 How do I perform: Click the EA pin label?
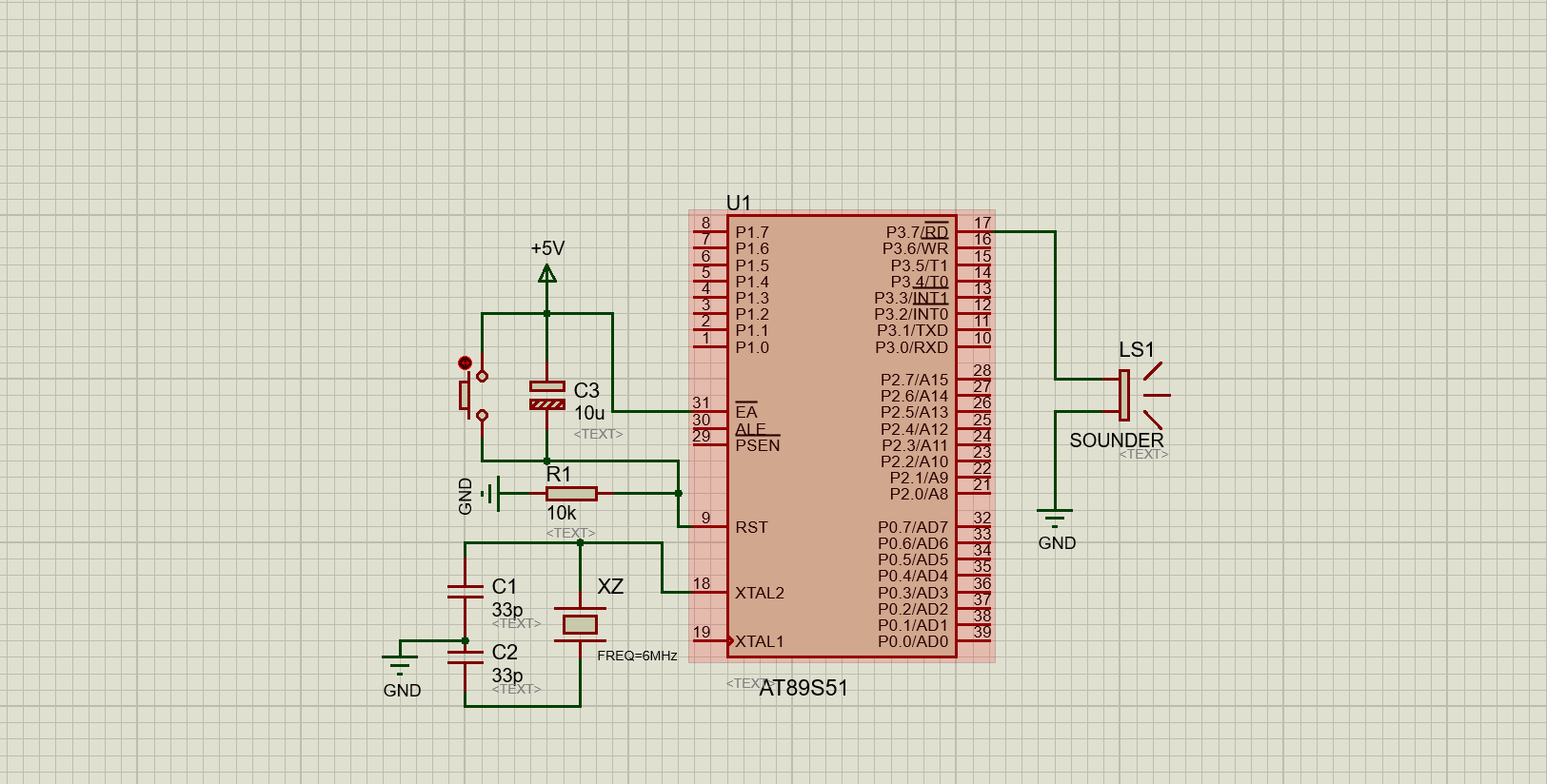pyautogui.click(x=746, y=412)
